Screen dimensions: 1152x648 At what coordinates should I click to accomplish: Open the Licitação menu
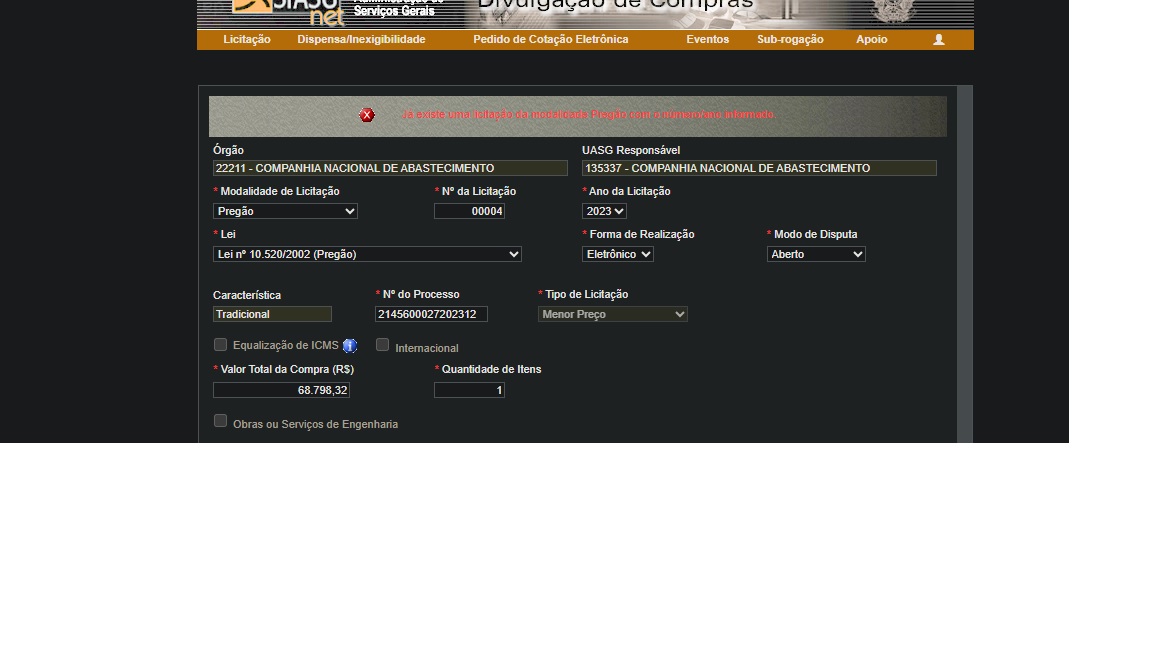(x=247, y=40)
